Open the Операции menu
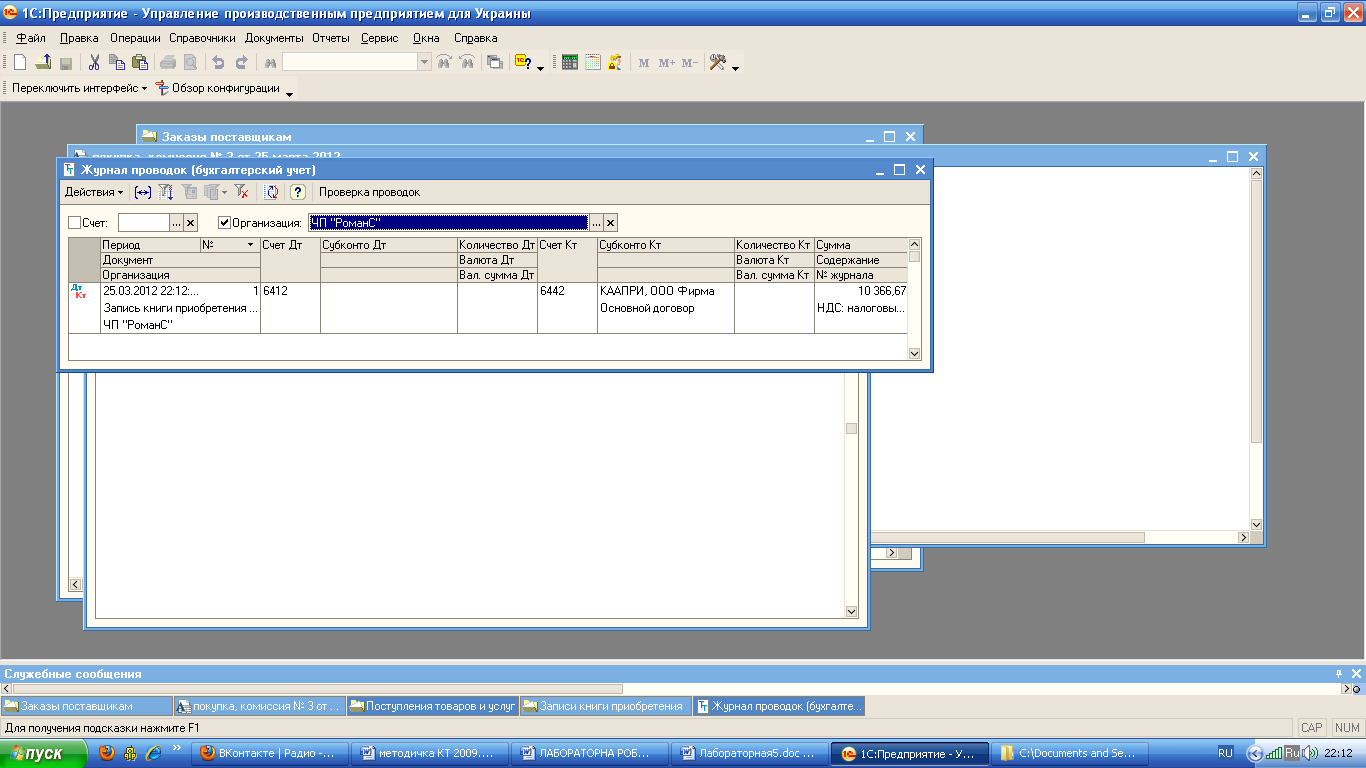This screenshot has height=768, width=1366. pos(135,38)
